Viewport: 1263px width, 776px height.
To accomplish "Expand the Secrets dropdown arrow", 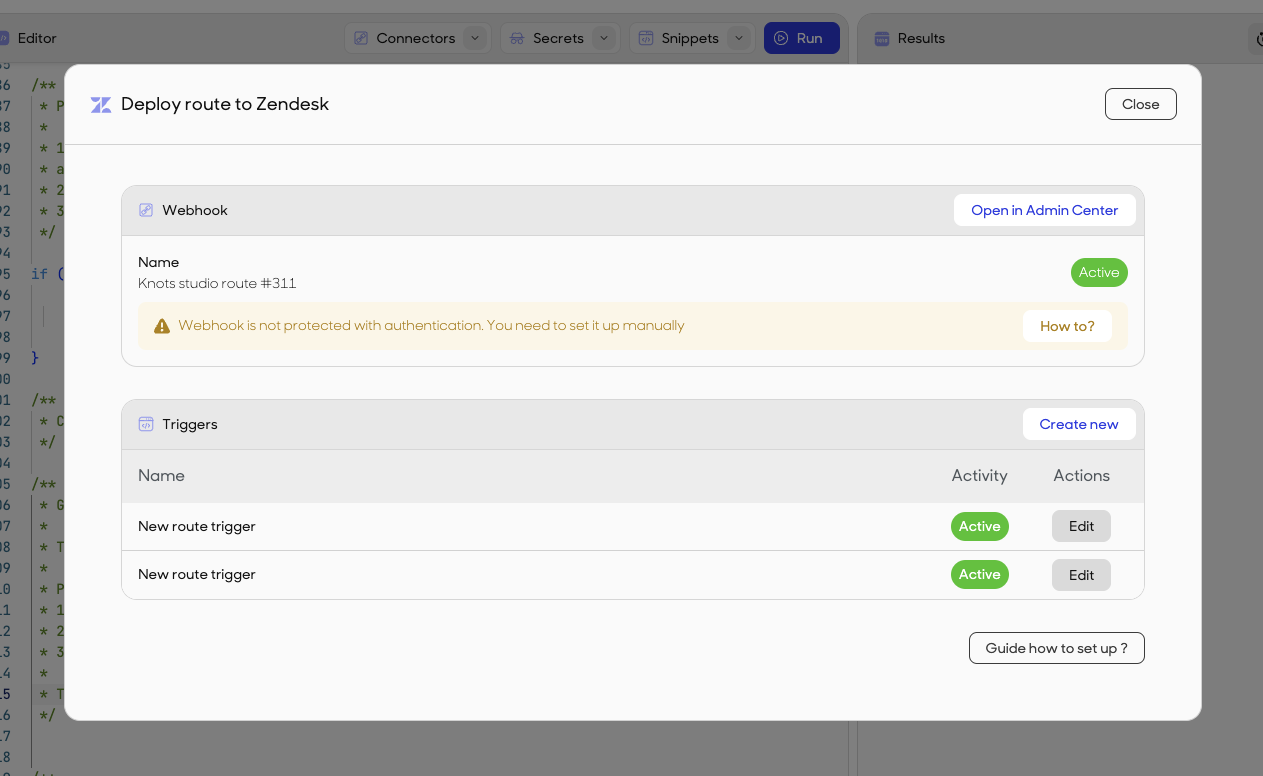I will (604, 38).
